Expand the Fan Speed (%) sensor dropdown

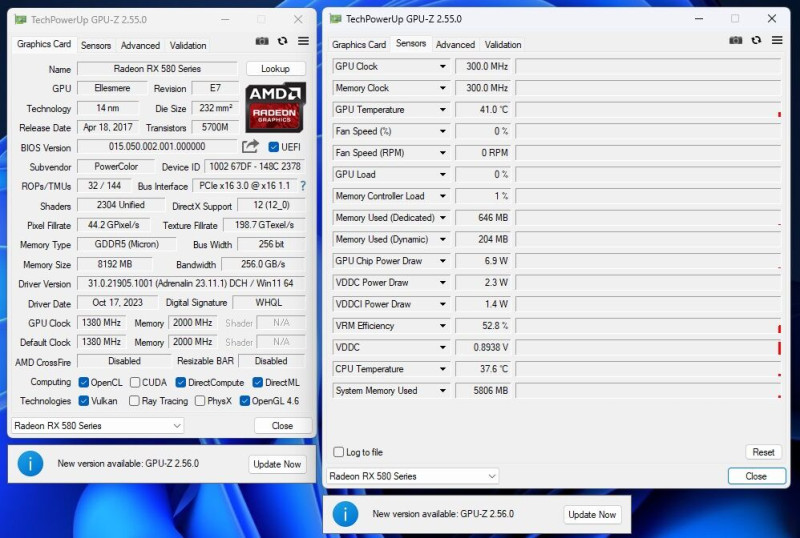pos(442,131)
